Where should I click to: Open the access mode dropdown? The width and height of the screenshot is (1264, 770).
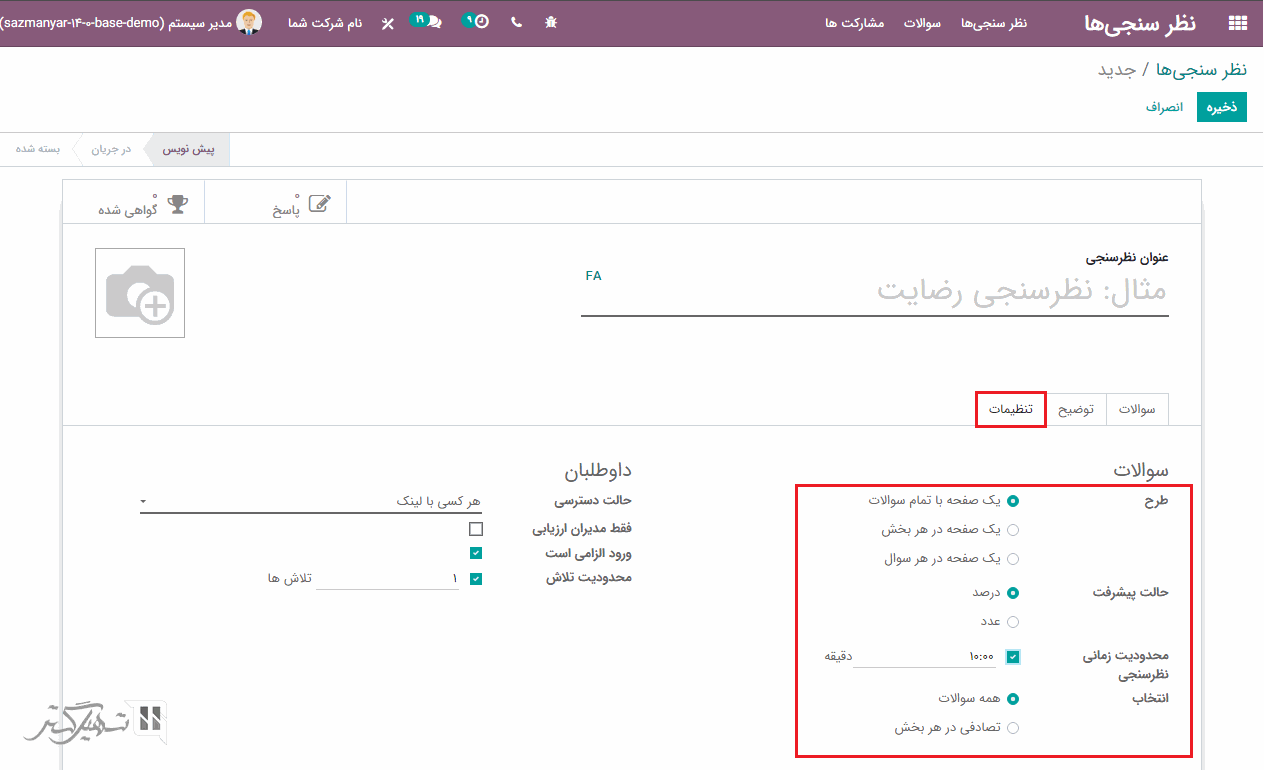[310, 501]
